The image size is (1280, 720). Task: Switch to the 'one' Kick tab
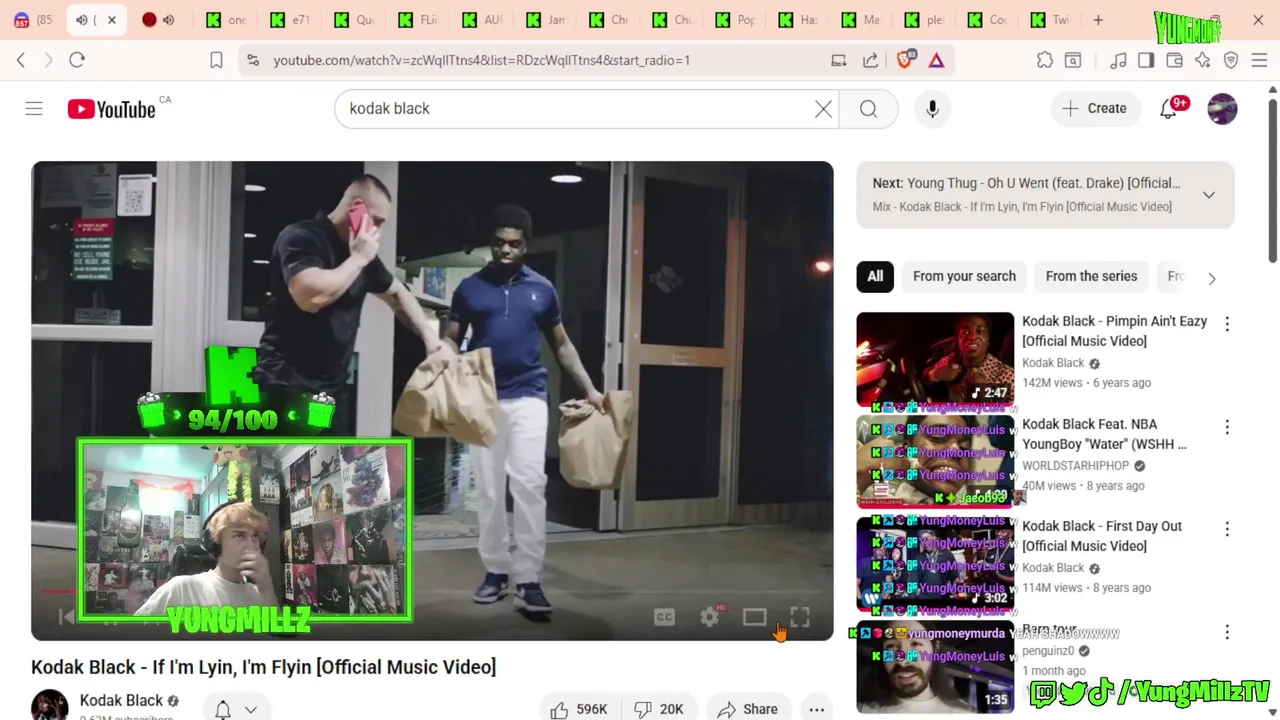[225, 20]
